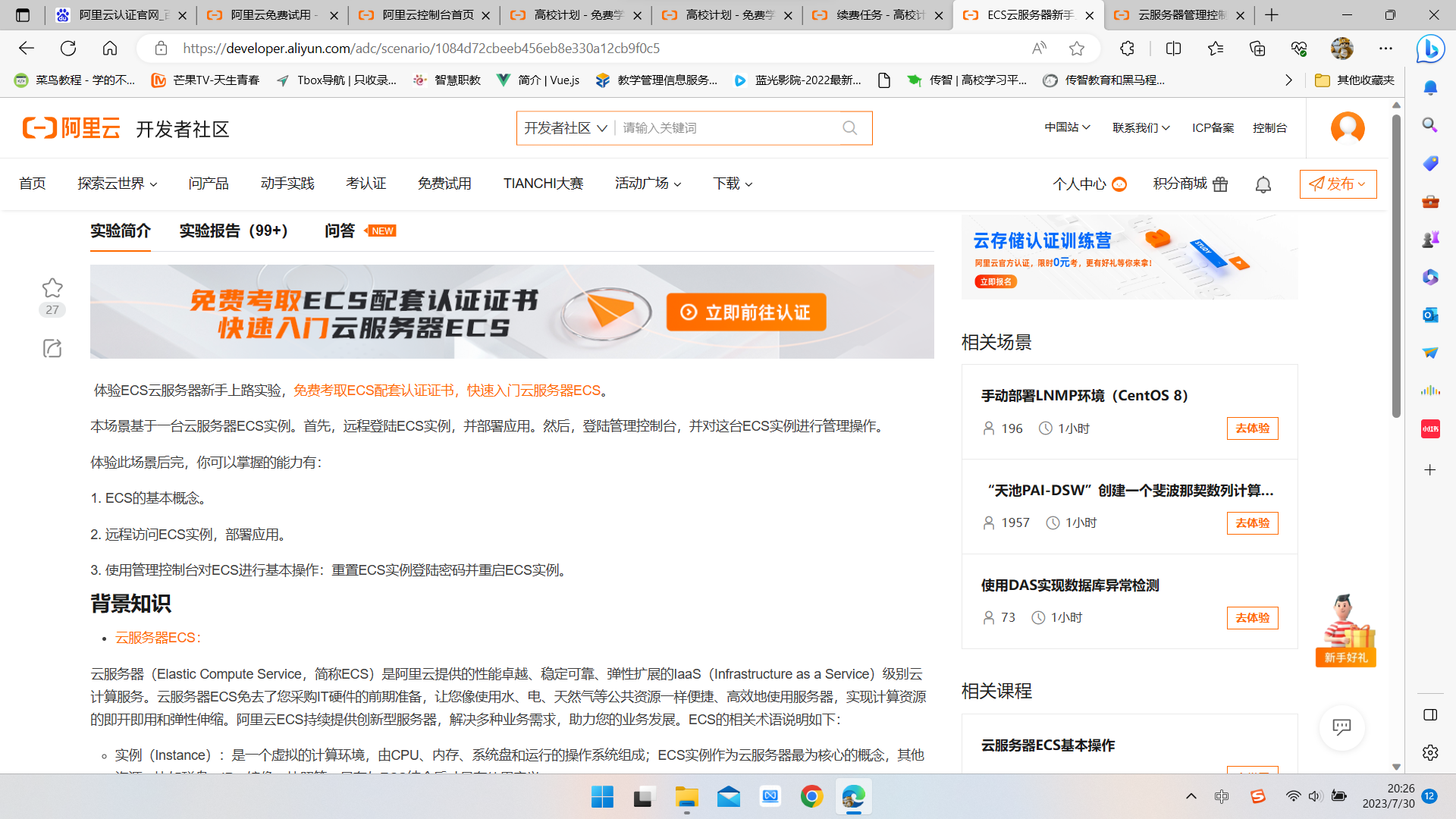The height and width of the screenshot is (819, 1456).
Task: Open 免费试用 in the navigation menu
Action: pyautogui.click(x=444, y=184)
